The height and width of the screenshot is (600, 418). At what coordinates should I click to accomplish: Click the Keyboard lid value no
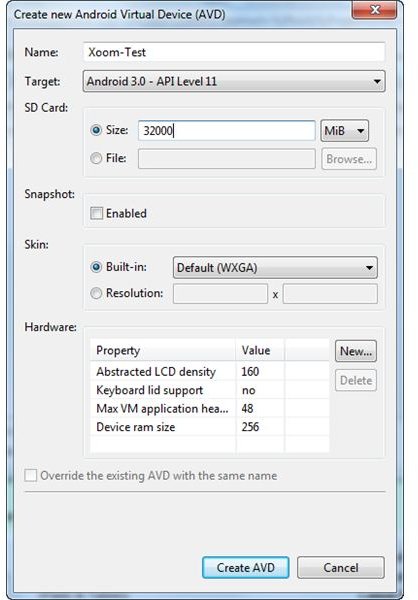pos(248,390)
